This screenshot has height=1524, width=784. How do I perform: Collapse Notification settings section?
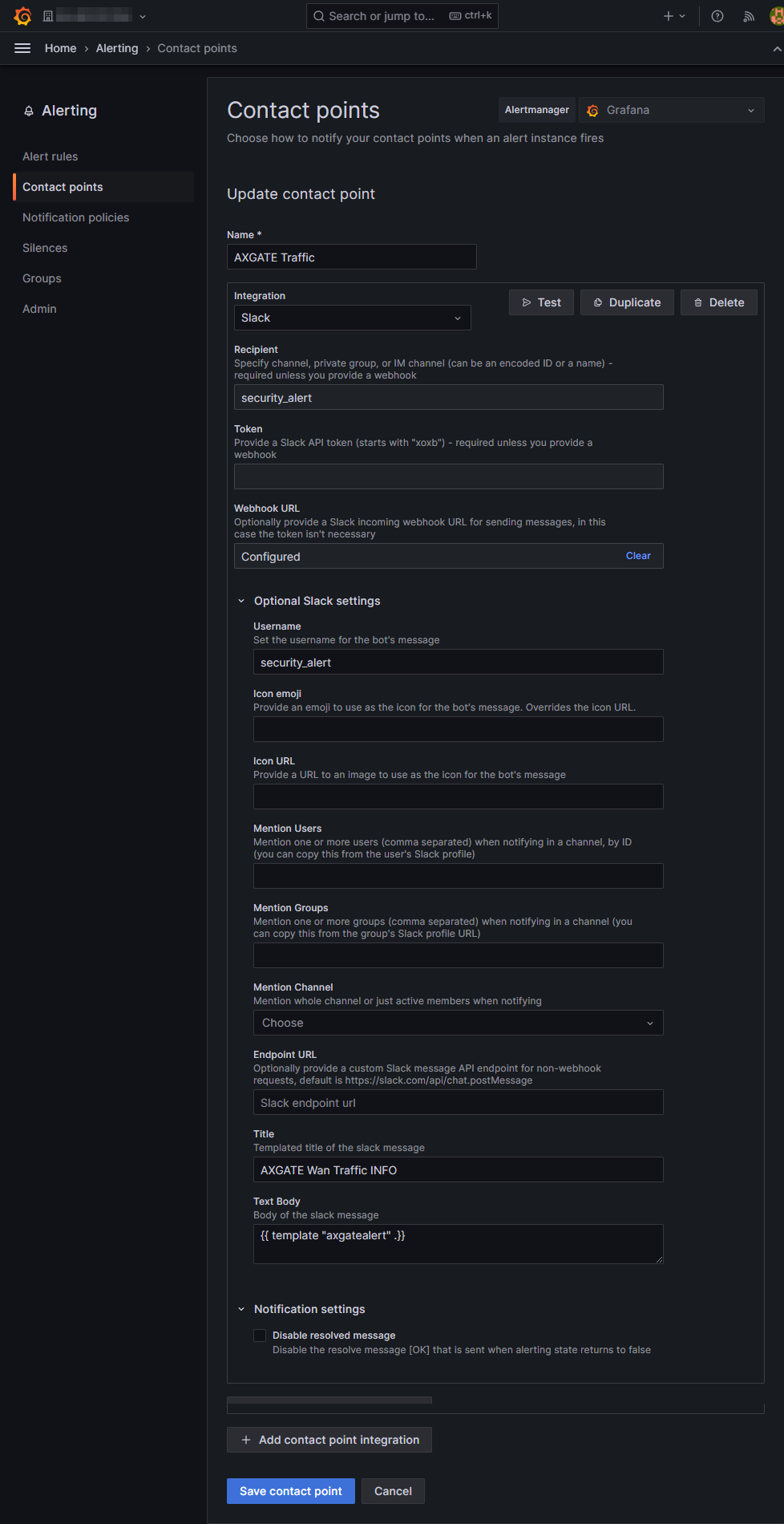pos(241,1309)
